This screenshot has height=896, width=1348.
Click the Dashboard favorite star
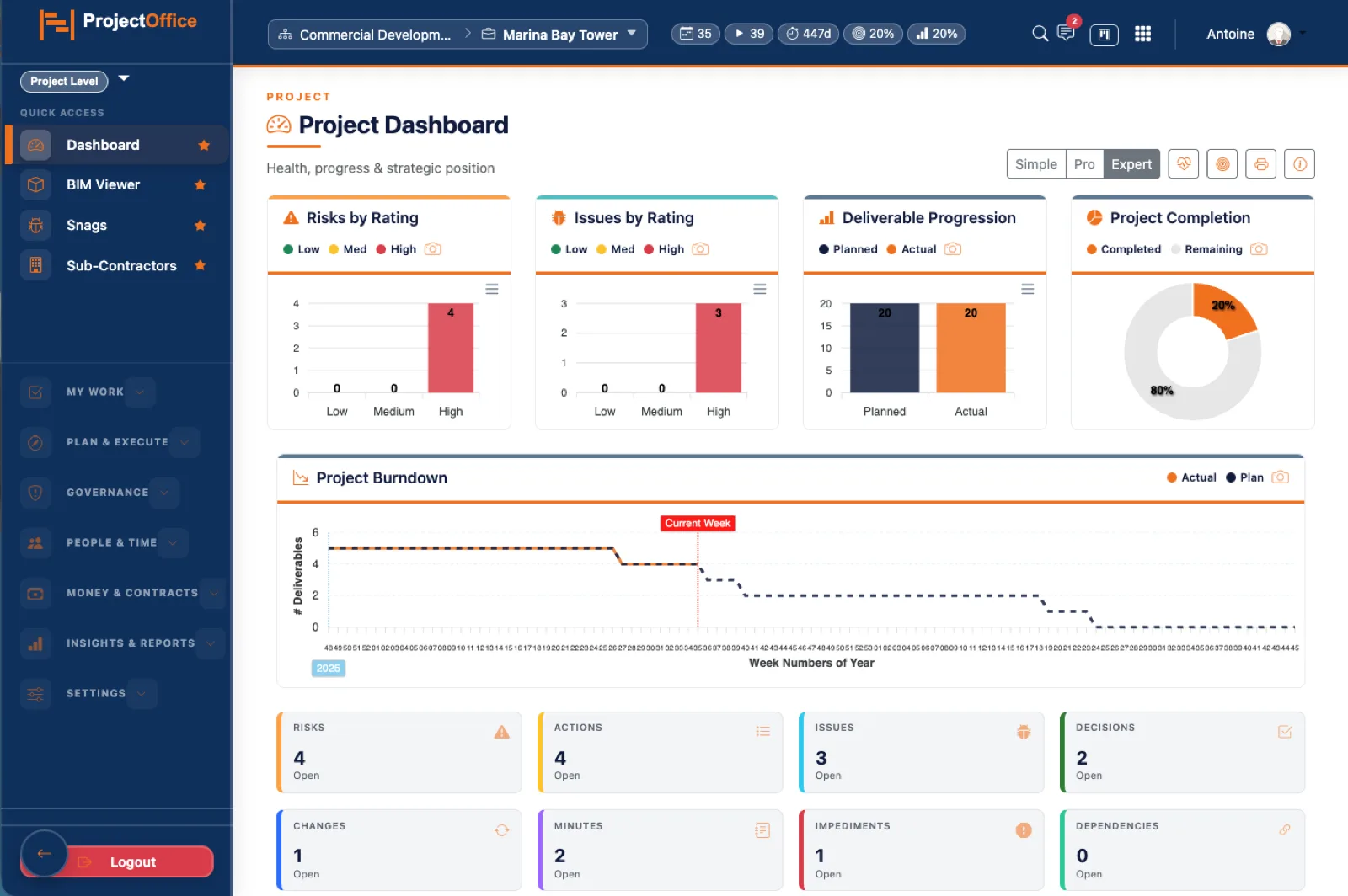pos(204,145)
